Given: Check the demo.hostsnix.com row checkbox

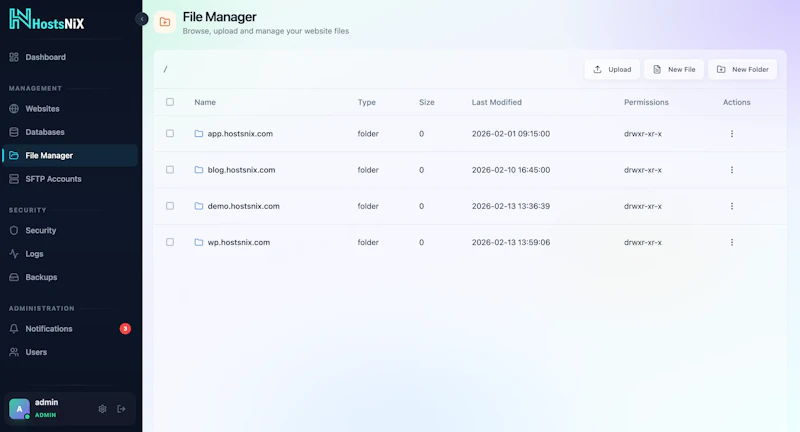Looking at the screenshot, I should click(170, 206).
